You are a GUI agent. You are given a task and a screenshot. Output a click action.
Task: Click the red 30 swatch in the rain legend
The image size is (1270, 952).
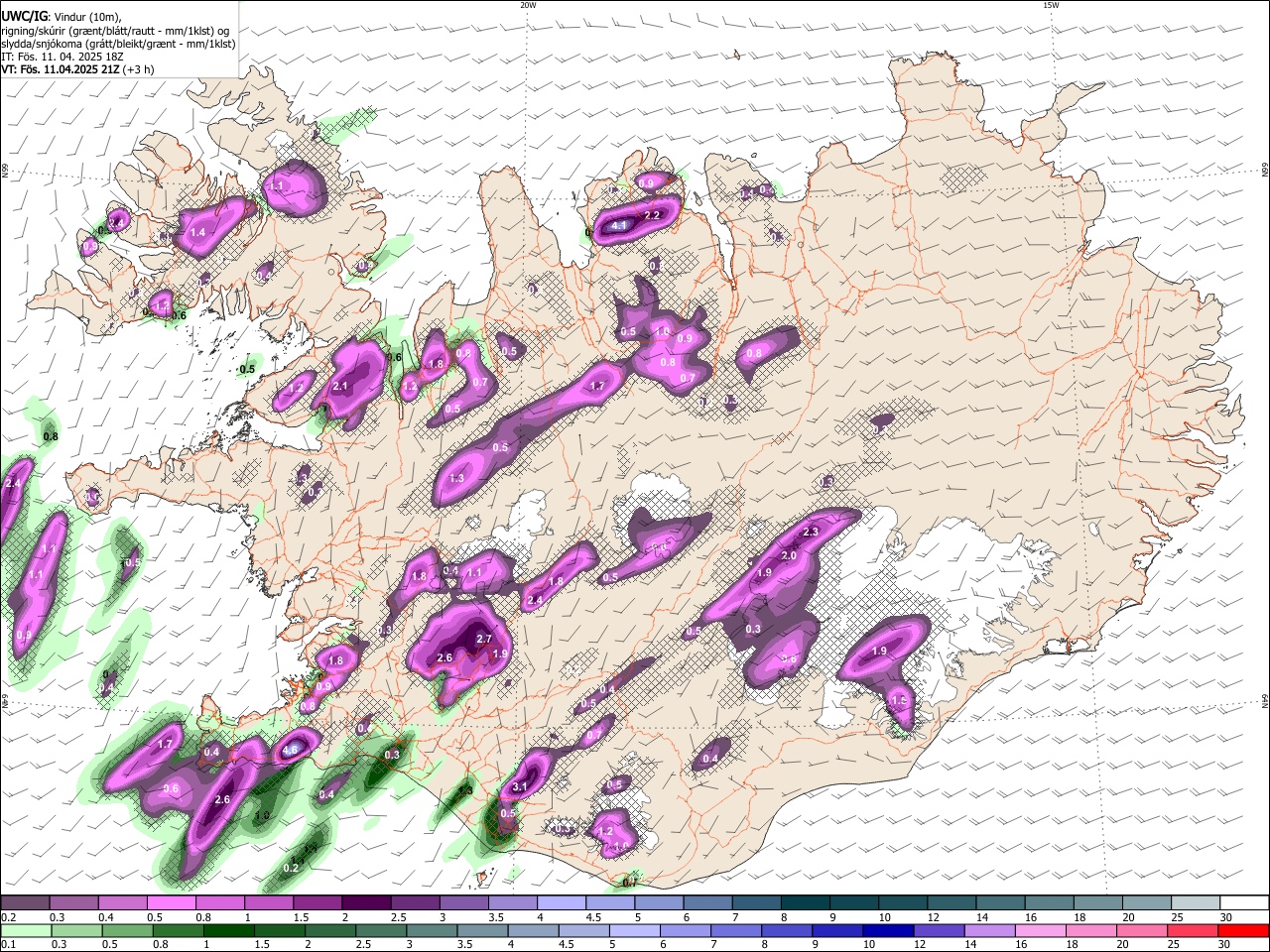click(1243, 930)
